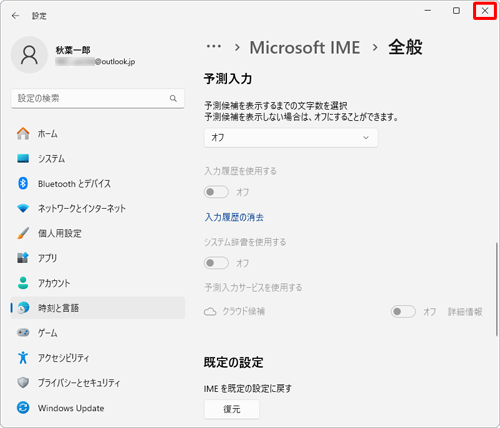Open システム settings category
500x428 pixels.
click(98, 159)
